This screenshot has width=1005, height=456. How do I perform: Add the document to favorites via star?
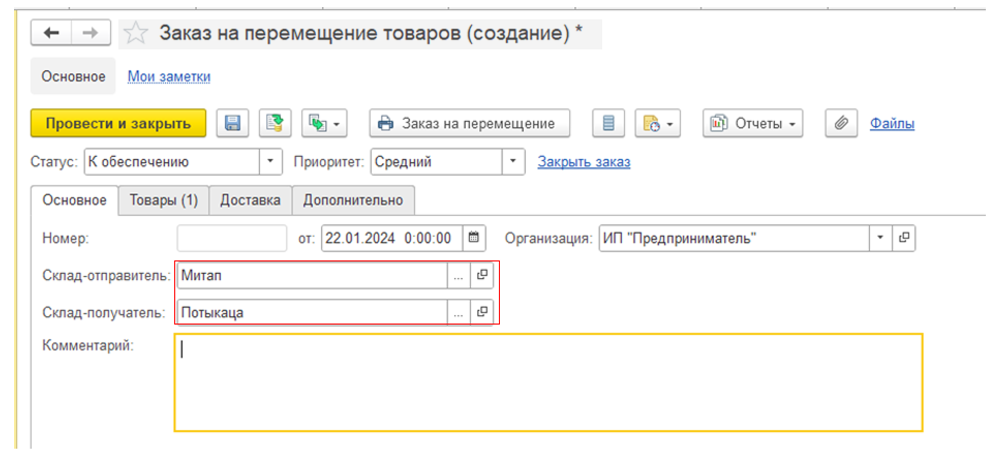(135, 34)
